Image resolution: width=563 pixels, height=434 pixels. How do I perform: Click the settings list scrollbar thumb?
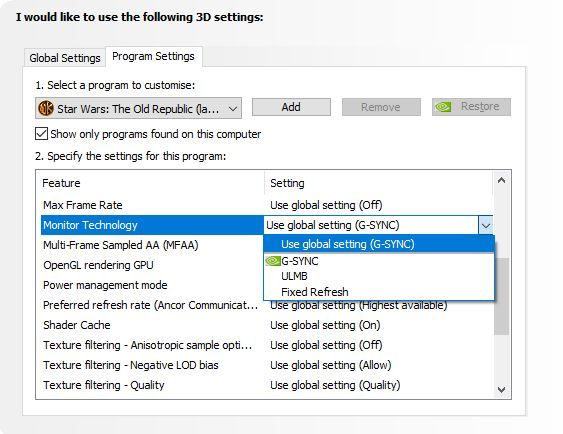point(502,296)
